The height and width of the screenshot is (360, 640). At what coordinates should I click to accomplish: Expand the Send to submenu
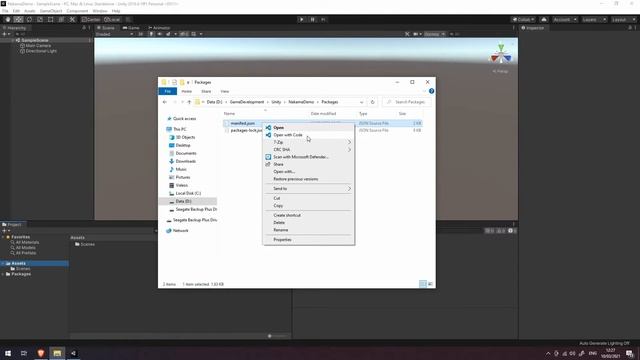pyautogui.click(x=308, y=189)
